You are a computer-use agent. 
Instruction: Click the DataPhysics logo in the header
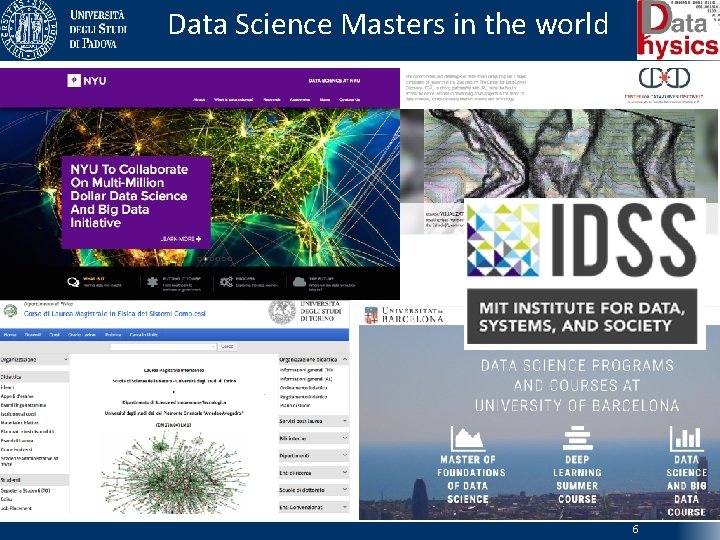click(678, 30)
